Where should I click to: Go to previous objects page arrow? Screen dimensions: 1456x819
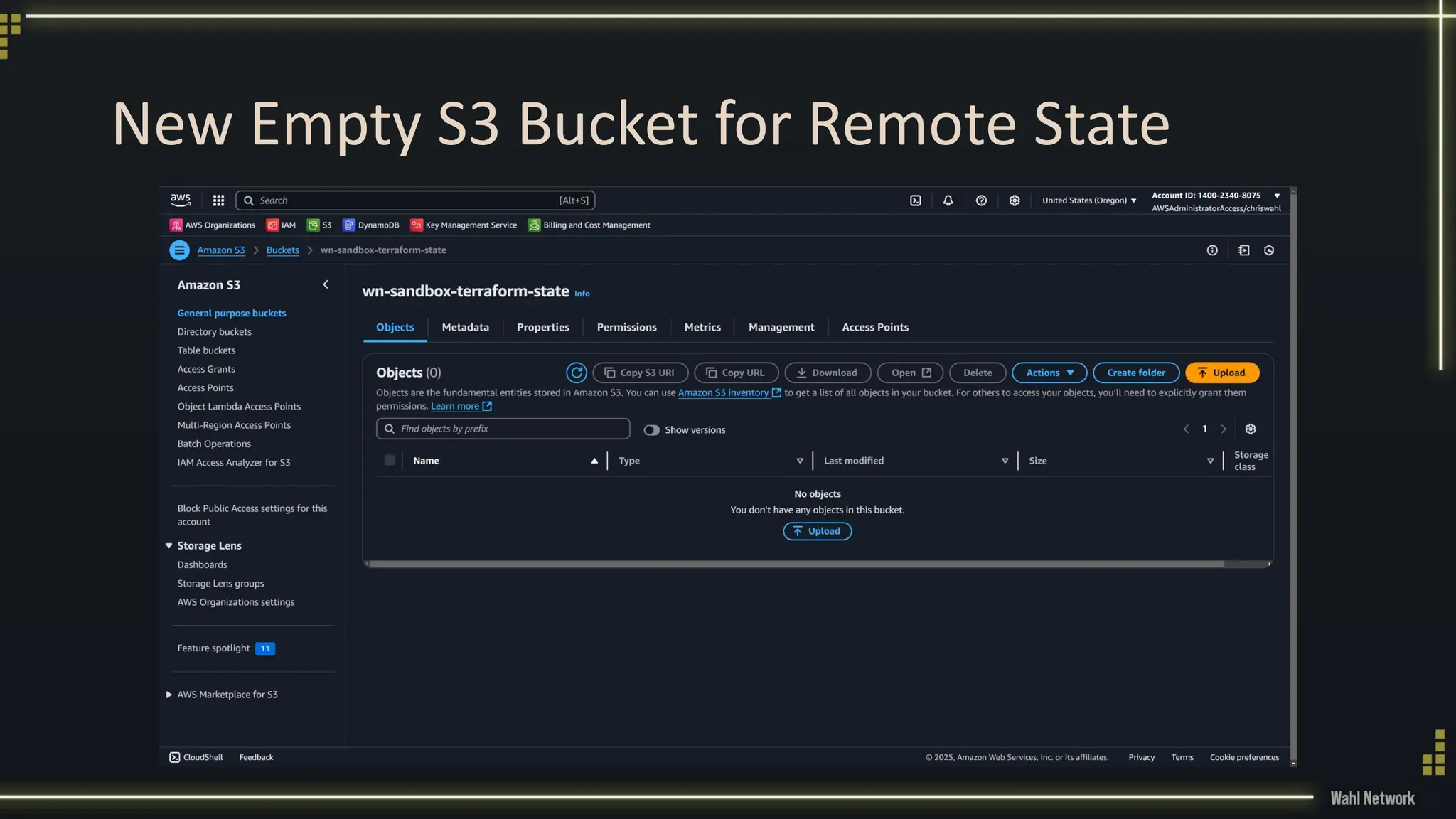[x=1186, y=429]
